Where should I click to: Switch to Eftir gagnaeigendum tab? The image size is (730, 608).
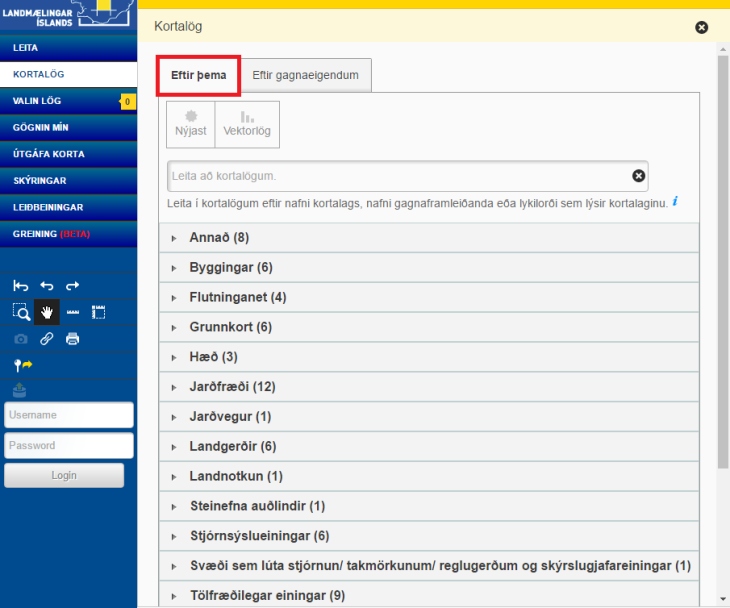[305, 75]
